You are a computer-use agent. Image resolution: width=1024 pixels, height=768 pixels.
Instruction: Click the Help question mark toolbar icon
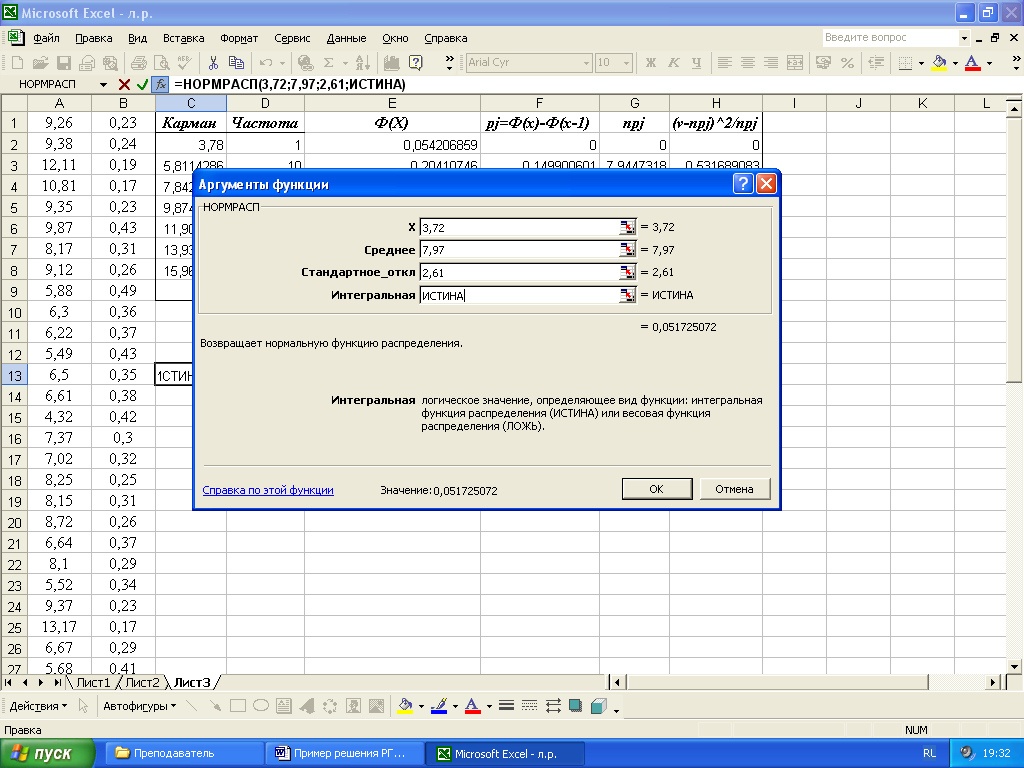(x=415, y=63)
